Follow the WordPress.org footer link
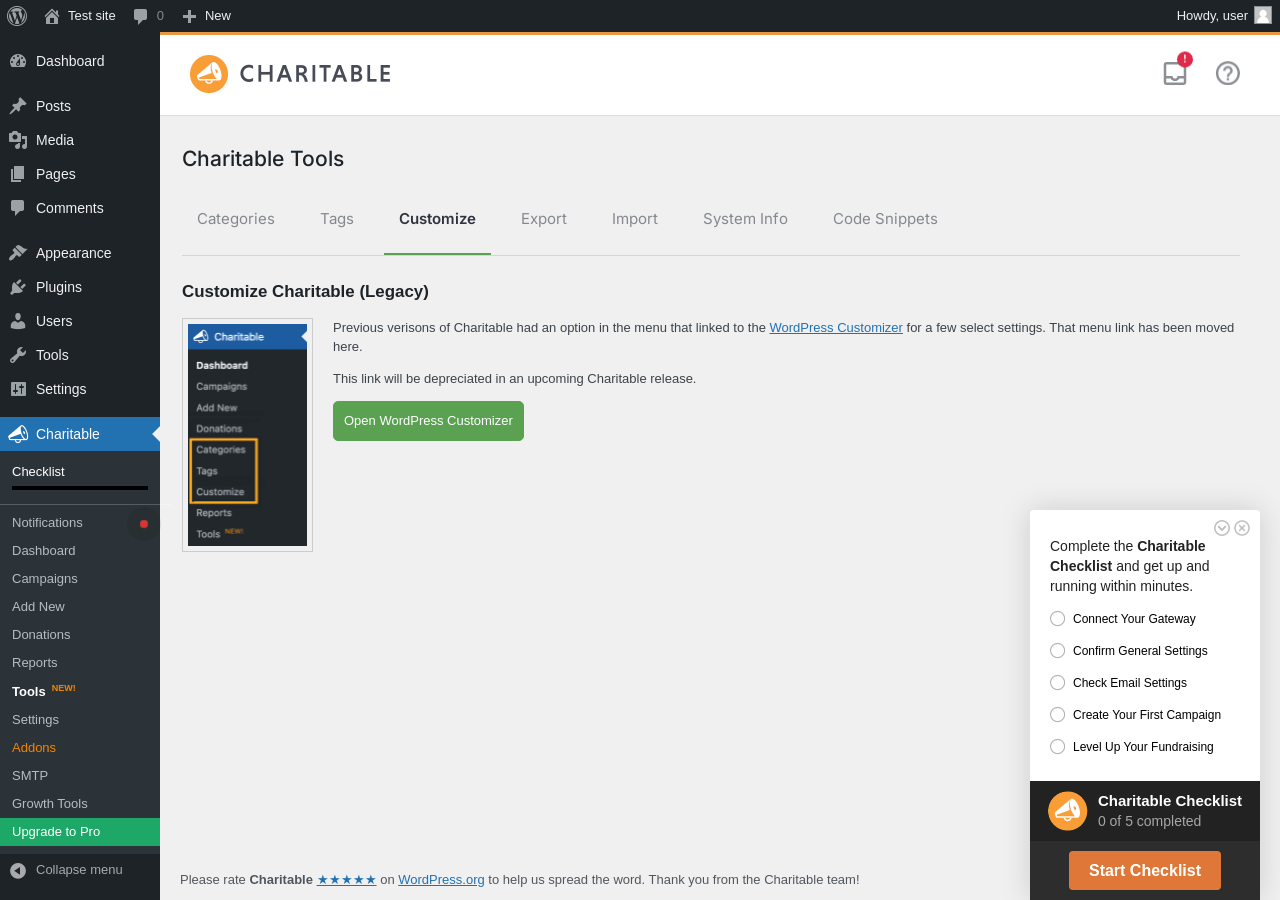The height and width of the screenshot is (900, 1280). coord(441,880)
